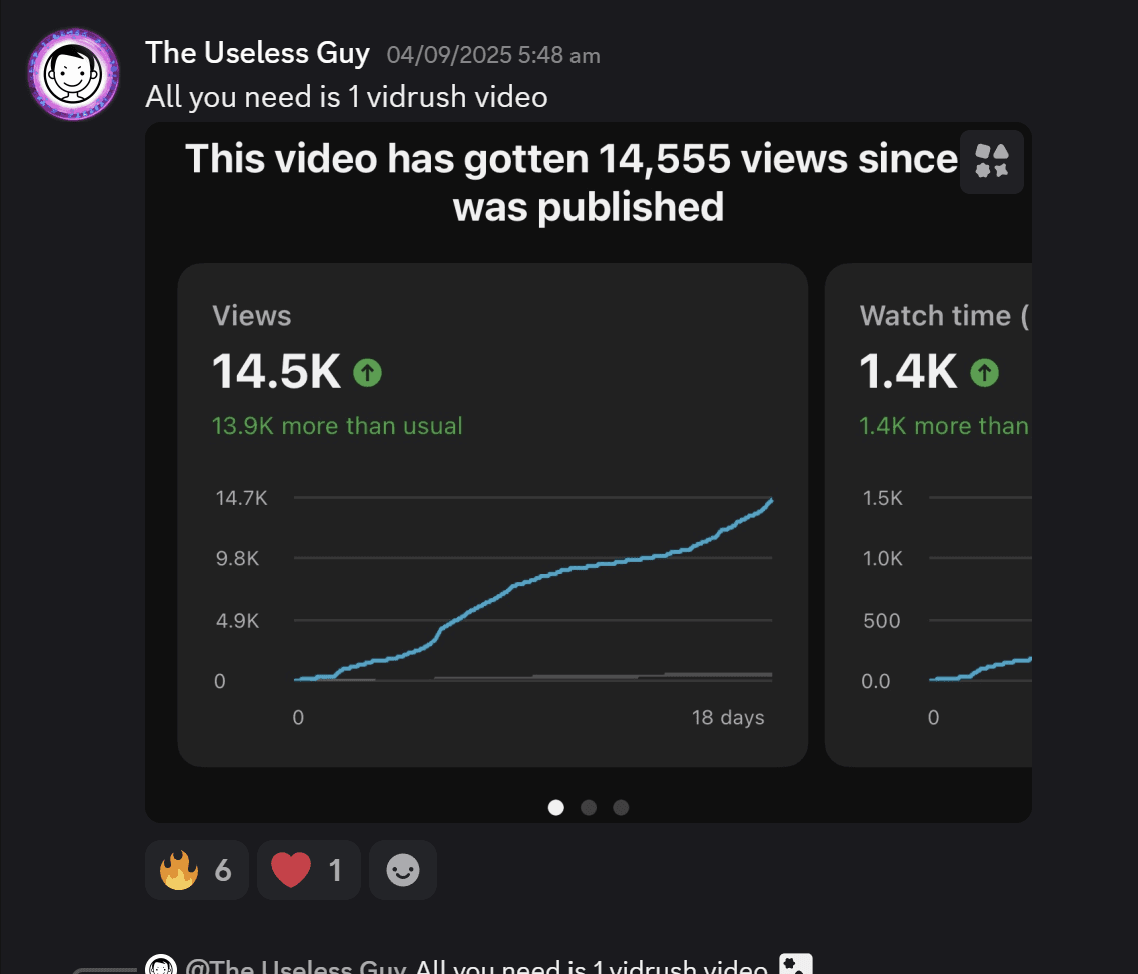Click the "18 days" axis label

[727, 717]
